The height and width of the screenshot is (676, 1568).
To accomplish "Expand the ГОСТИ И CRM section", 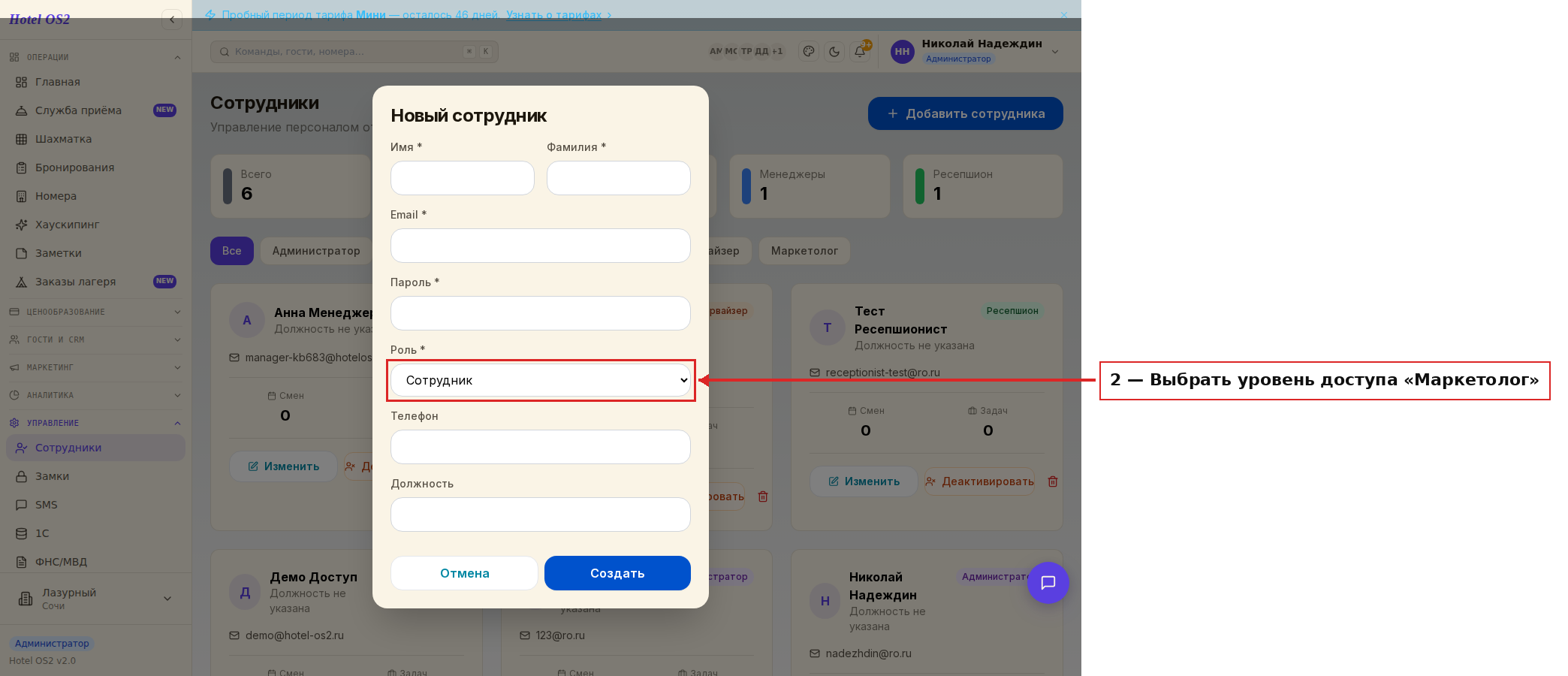I will tap(95, 340).
